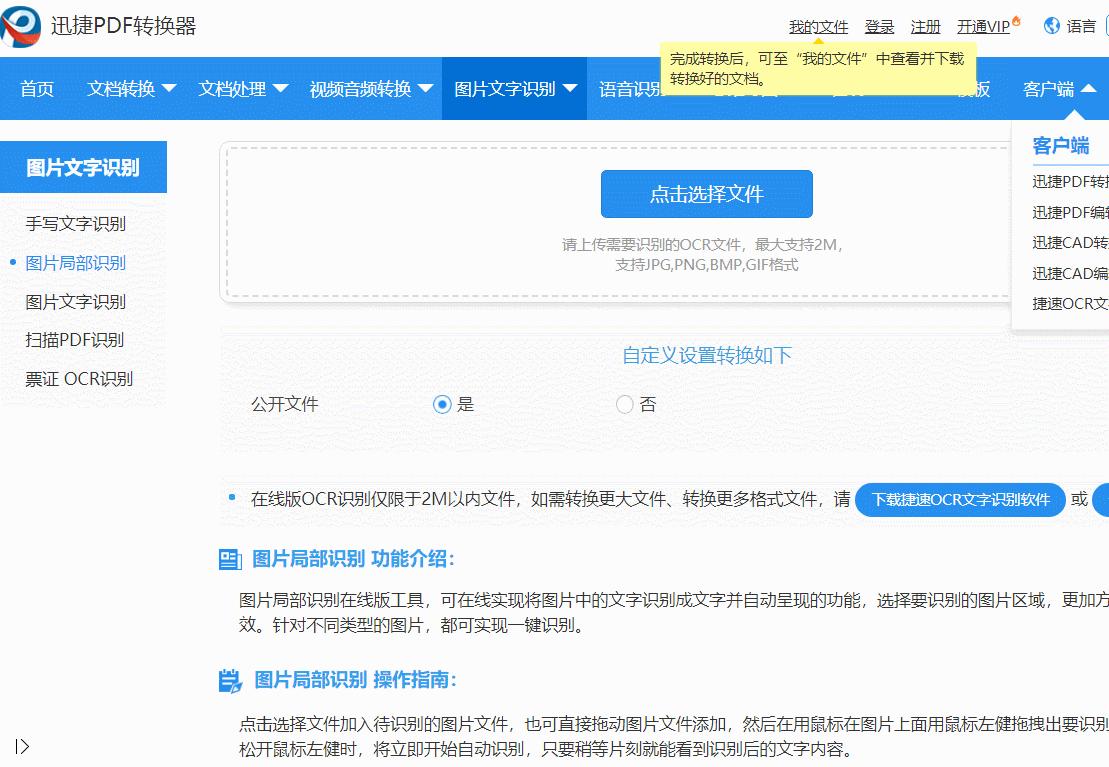1109x767 pixels.
Task: Click the bullet dot beside 图片局部识别
Action: [x=11, y=263]
